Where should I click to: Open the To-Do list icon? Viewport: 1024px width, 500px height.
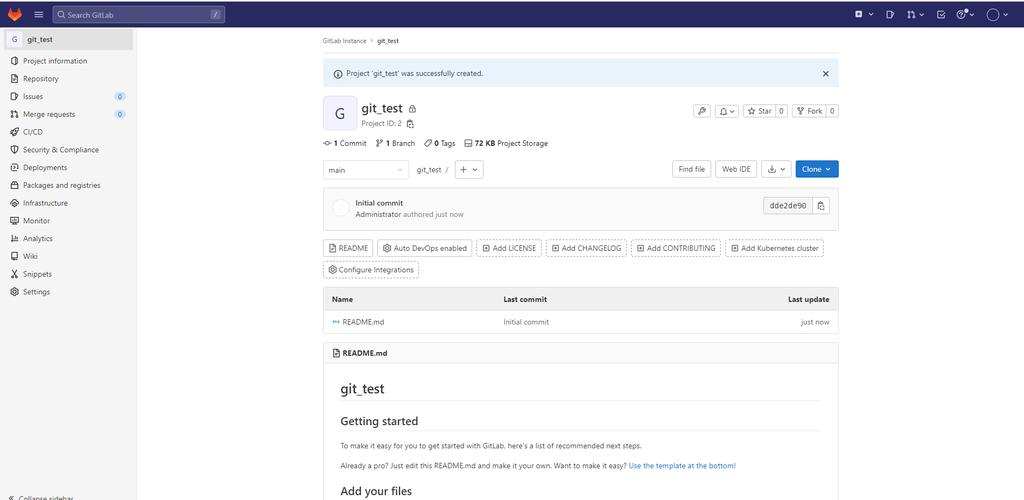click(x=941, y=14)
